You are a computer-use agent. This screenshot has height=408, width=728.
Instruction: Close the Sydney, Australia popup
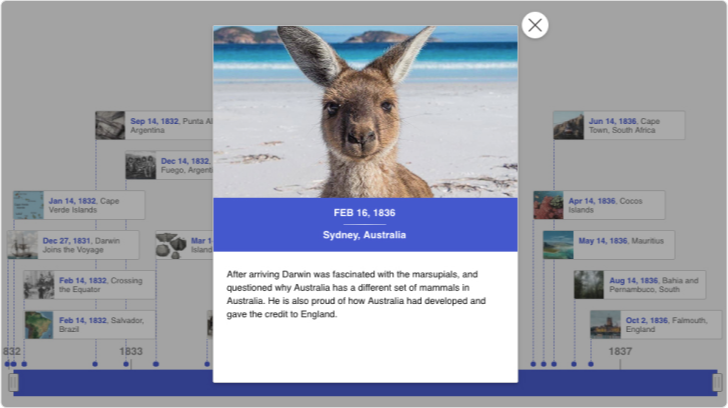click(535, 25)
